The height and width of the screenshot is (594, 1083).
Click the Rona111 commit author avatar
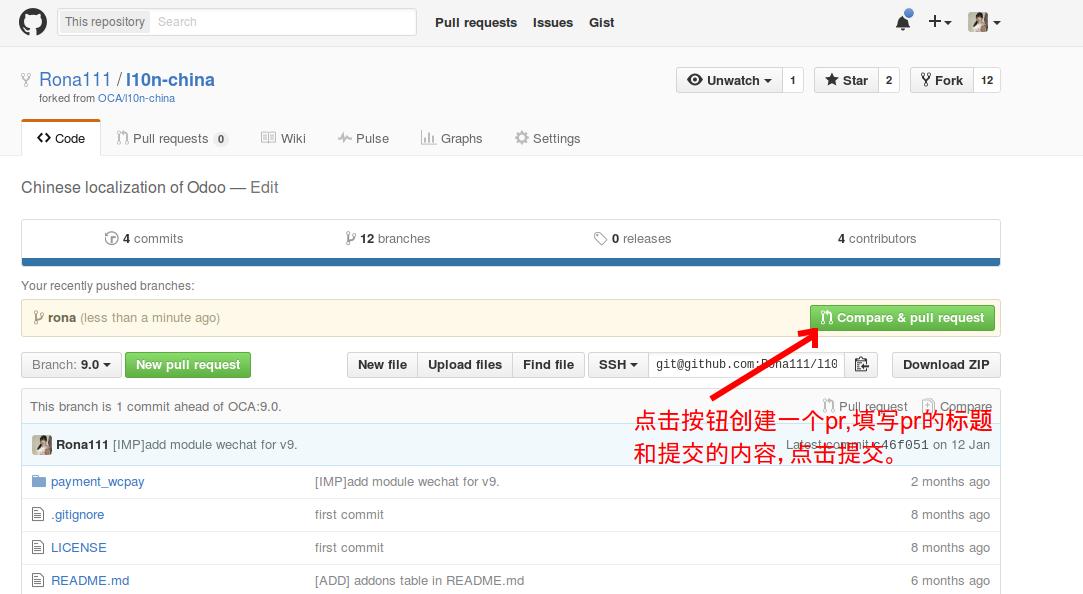42,445
